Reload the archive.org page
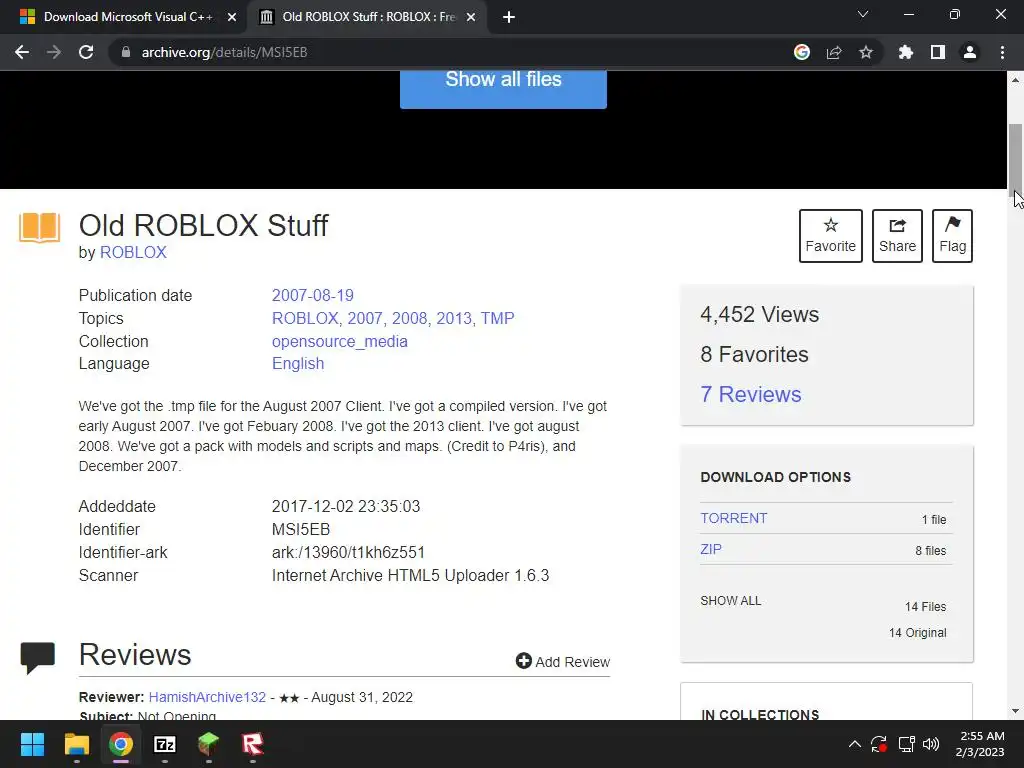The height and width of the screenshot is (768, 1024). click(x=86, y=52)
